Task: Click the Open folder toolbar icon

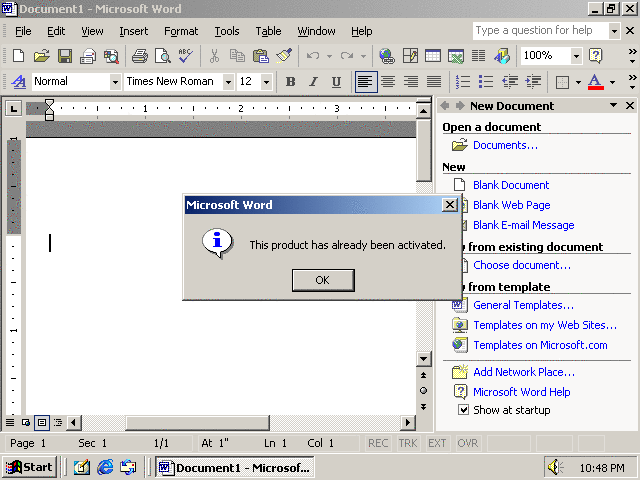Action: (x=41, y=56)
